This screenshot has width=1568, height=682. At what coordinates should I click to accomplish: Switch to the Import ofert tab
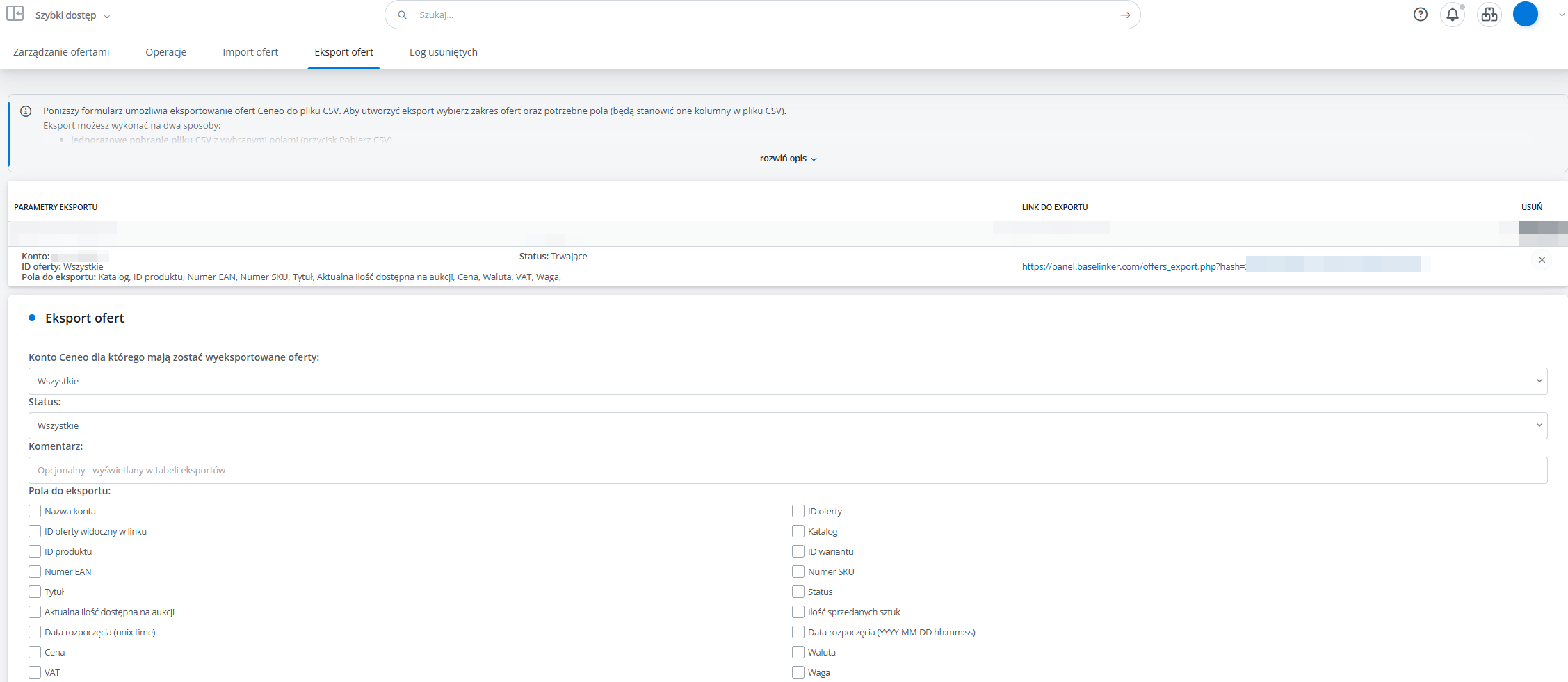[x=250, y=52]
